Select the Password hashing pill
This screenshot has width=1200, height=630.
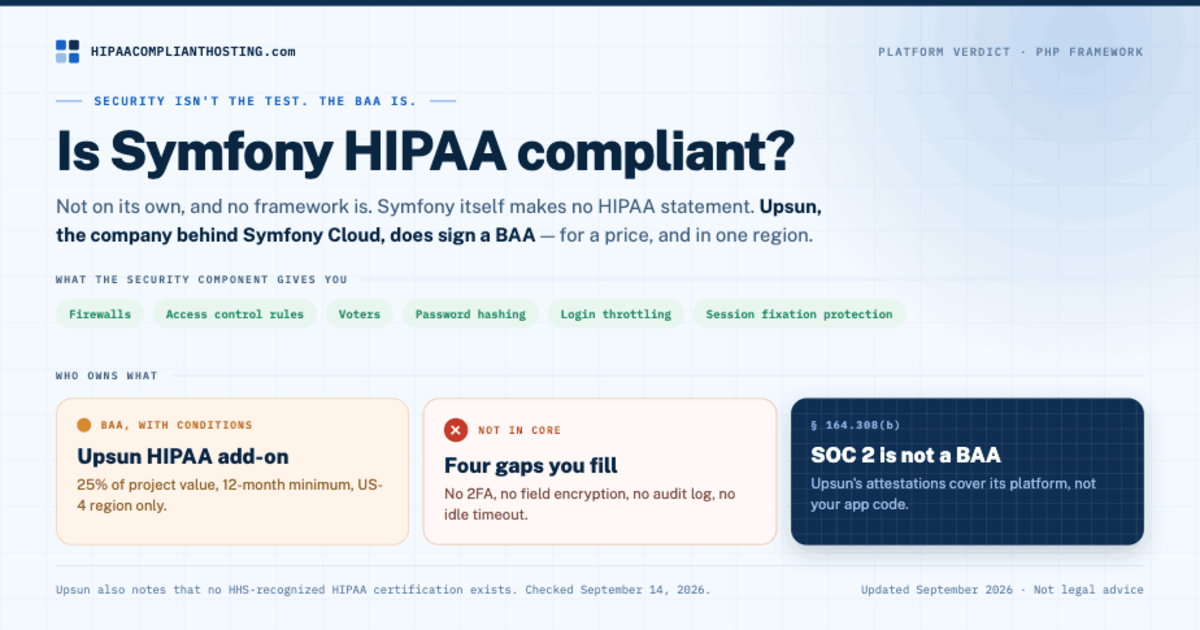pos(471,314)
